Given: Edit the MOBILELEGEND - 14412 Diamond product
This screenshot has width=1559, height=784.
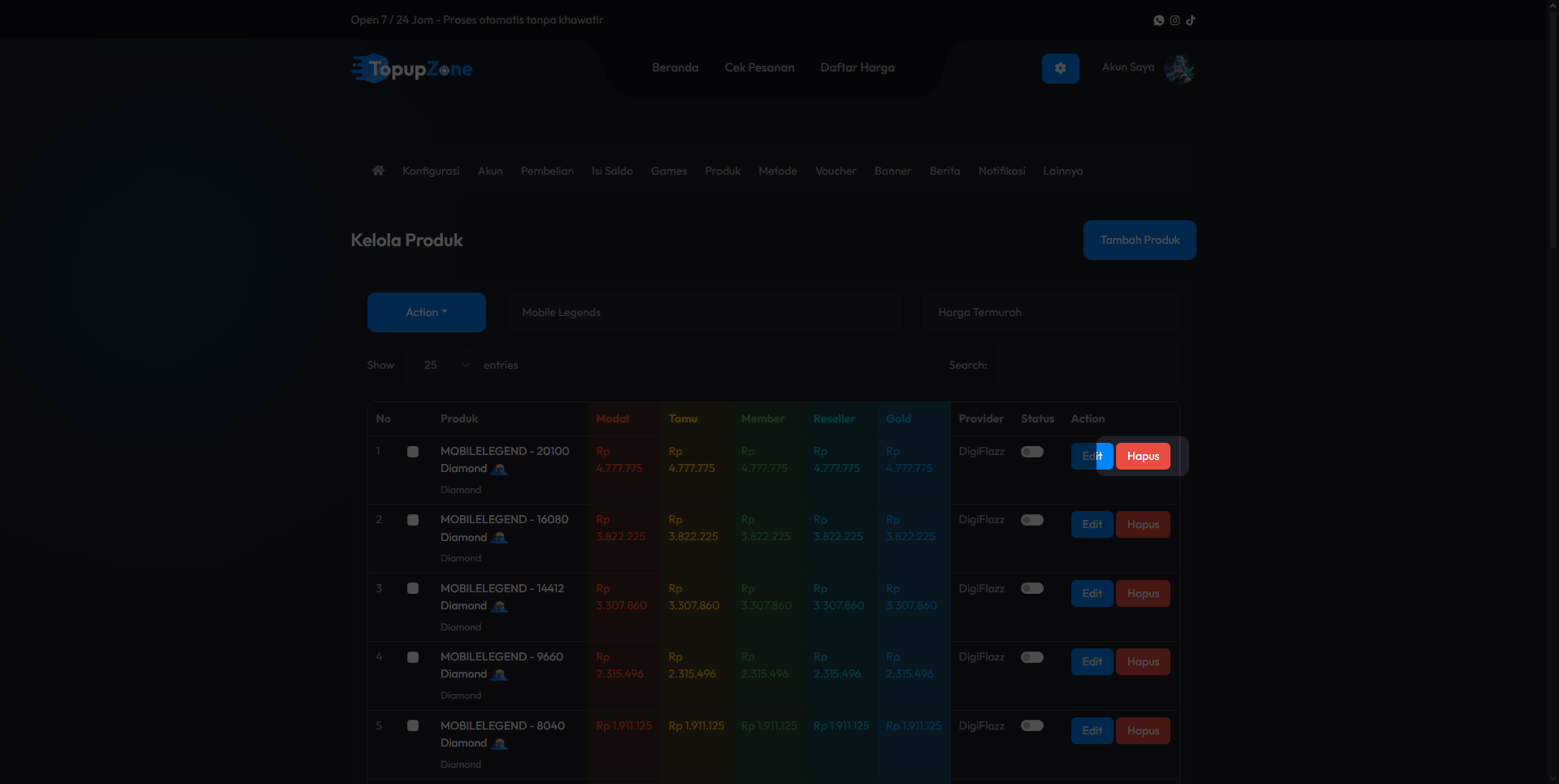Looking at the screenshot, I should coord(1092,593).
